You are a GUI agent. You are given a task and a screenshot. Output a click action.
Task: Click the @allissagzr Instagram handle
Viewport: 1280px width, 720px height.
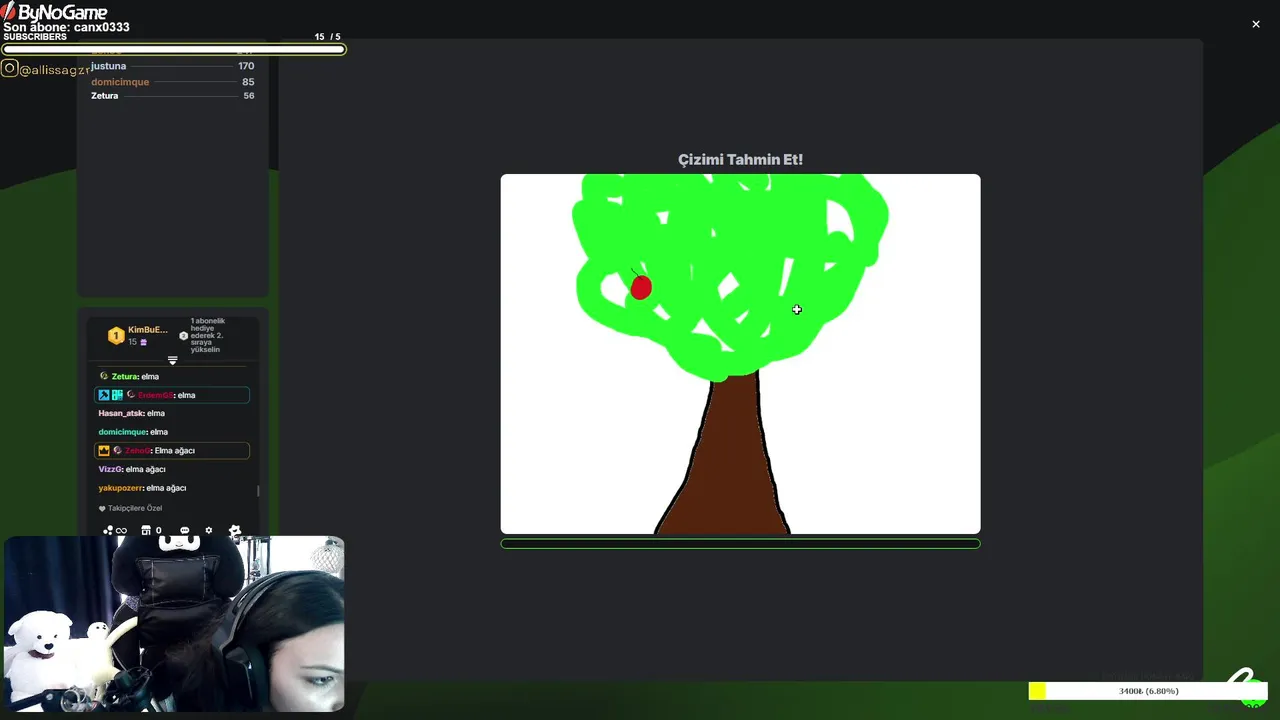(x=54, y=70)
